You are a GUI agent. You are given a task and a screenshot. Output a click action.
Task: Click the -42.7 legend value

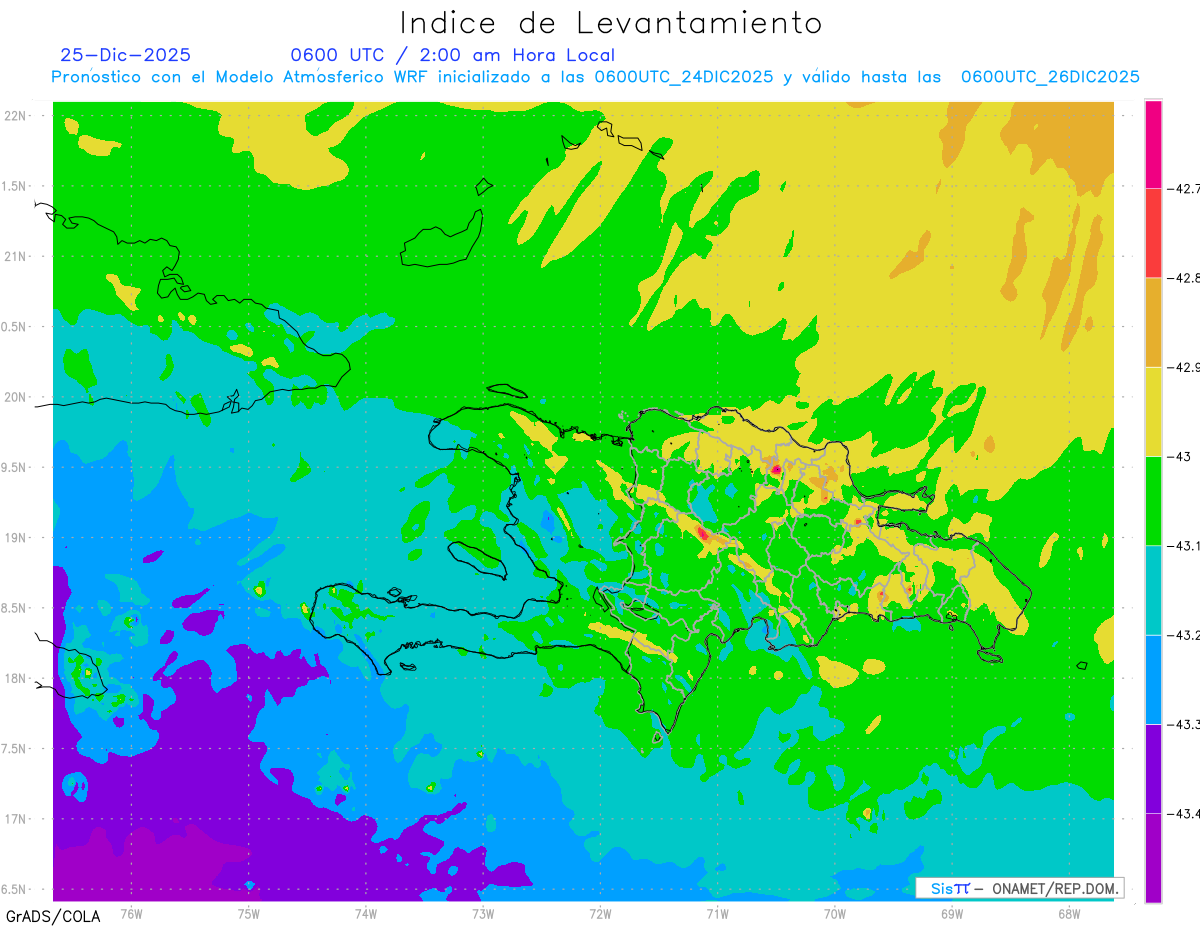tap(1183, 188)
